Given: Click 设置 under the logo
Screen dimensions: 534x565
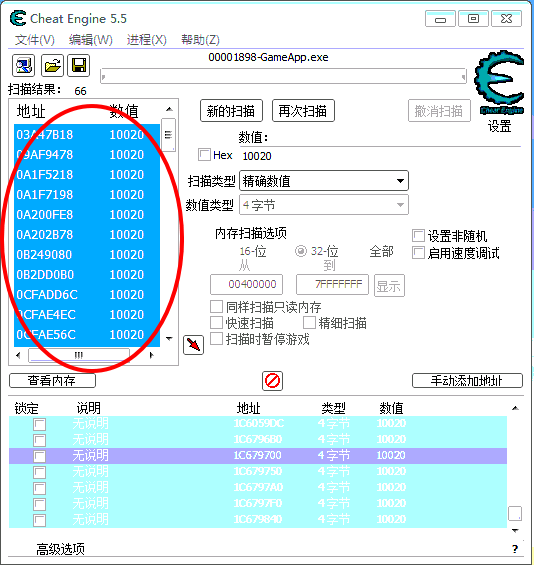Looking at the screenshot, I should (499, 126).
